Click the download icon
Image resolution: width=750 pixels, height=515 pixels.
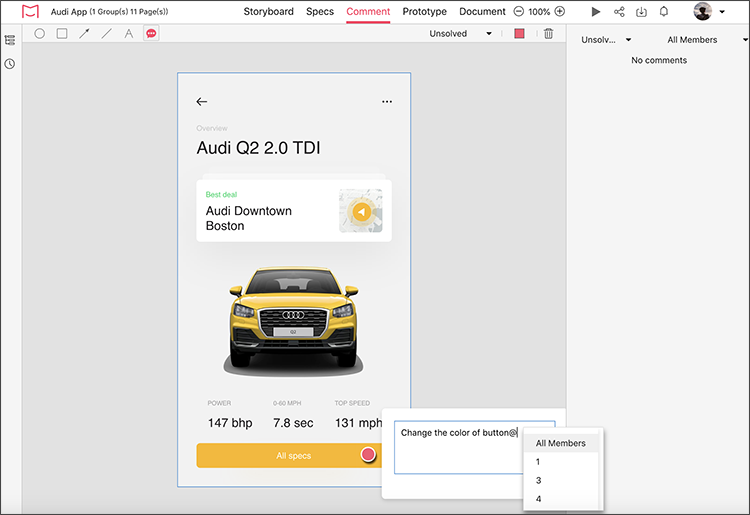coord(641,11)
